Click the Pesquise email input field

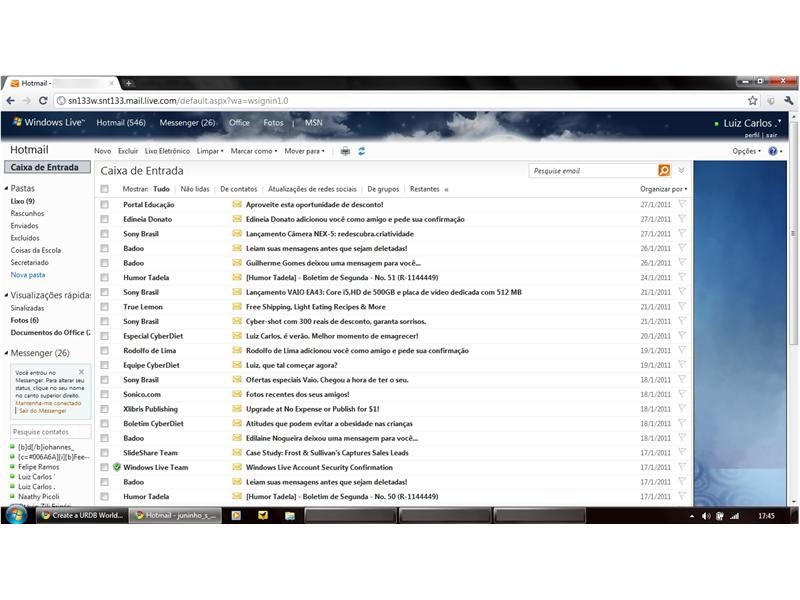tap(580, 171)
